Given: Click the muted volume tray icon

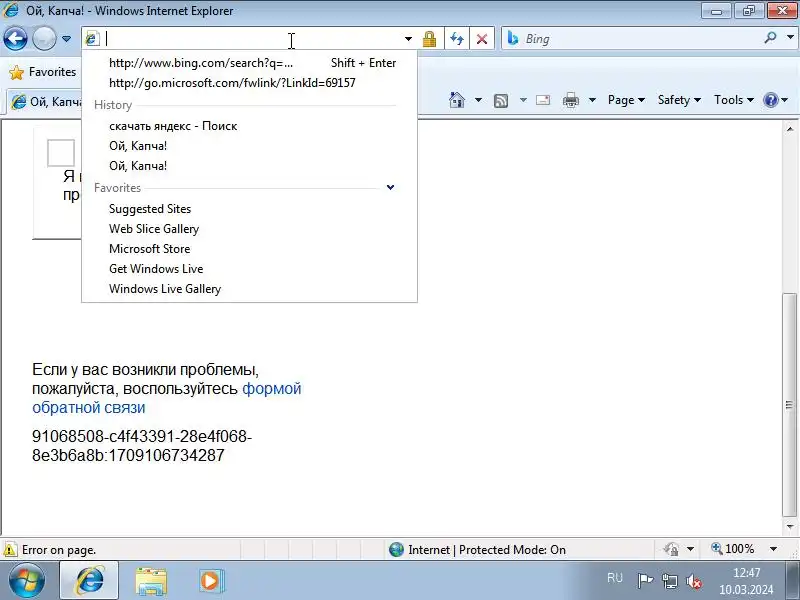Looking at the screenshot, I should pos(694,581).
